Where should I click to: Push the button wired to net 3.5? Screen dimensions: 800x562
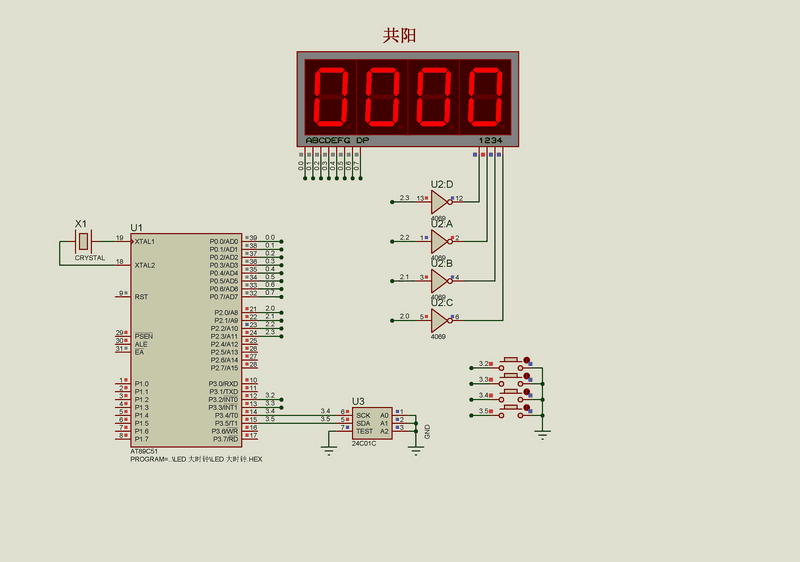(511, 411)
